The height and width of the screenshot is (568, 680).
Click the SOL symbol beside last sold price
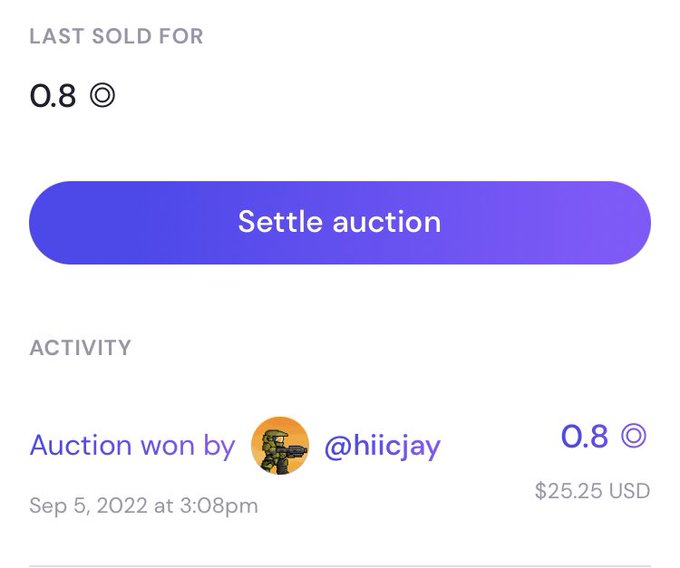(102, 96)
